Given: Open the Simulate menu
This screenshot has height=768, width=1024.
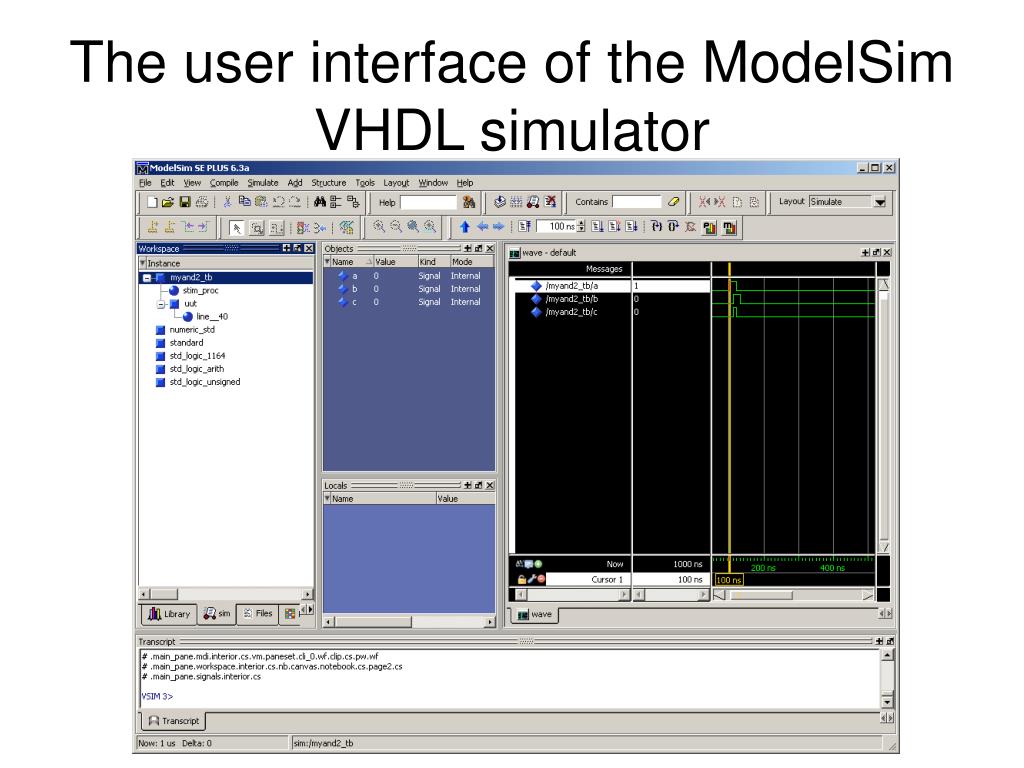Looking at the screenshot, I should [x=263, y=183].
